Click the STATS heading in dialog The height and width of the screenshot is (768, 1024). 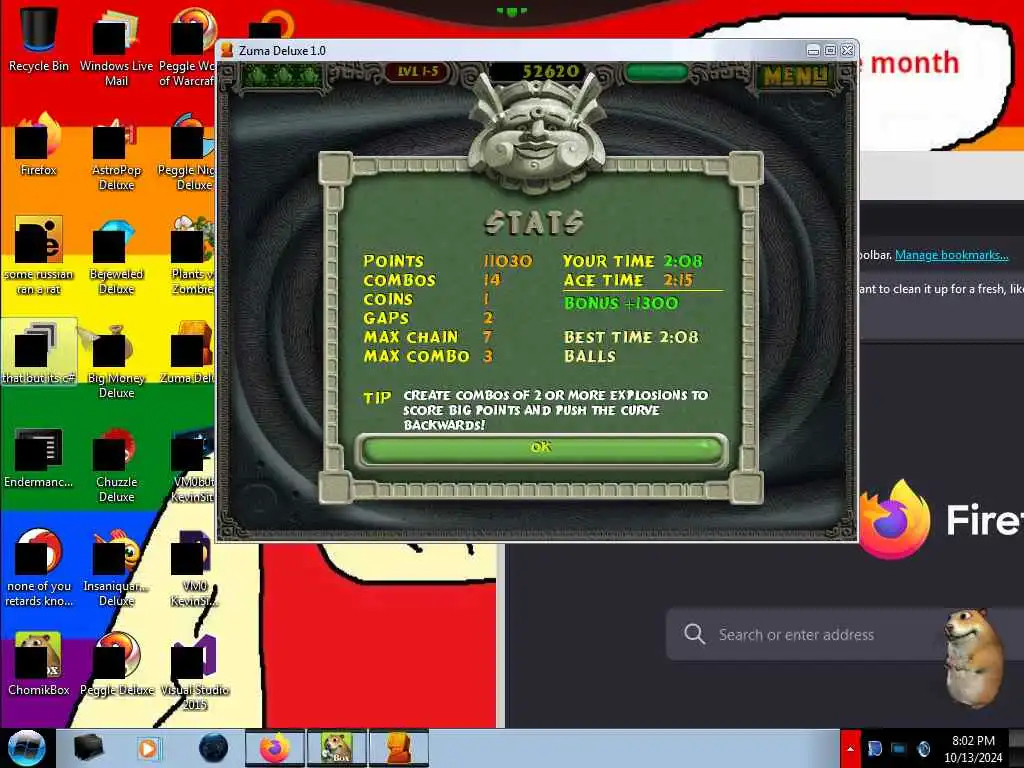pyautogui.click(x=534, y=223)
